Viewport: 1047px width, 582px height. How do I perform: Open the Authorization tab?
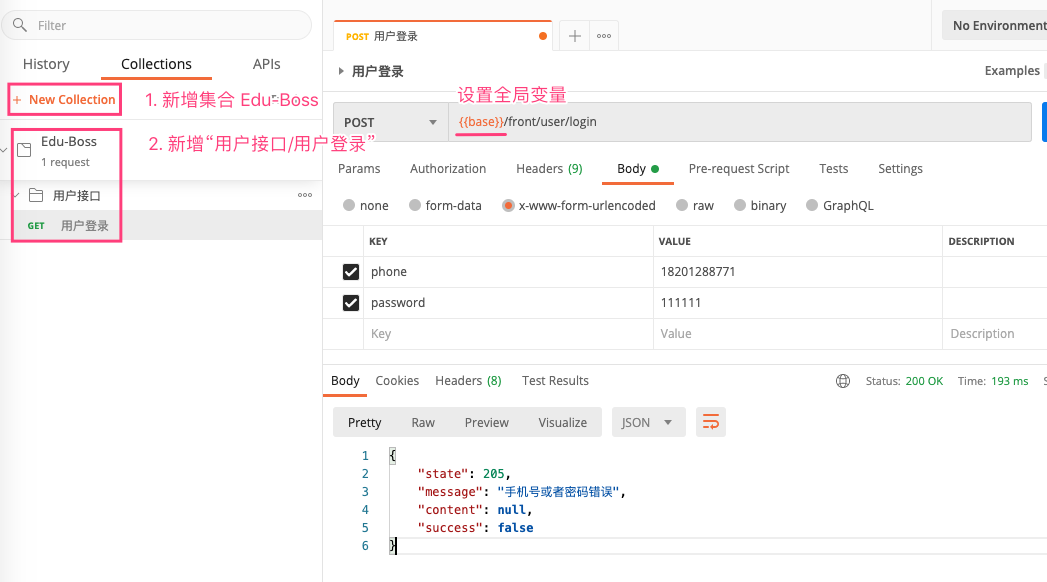click(448, 169)
